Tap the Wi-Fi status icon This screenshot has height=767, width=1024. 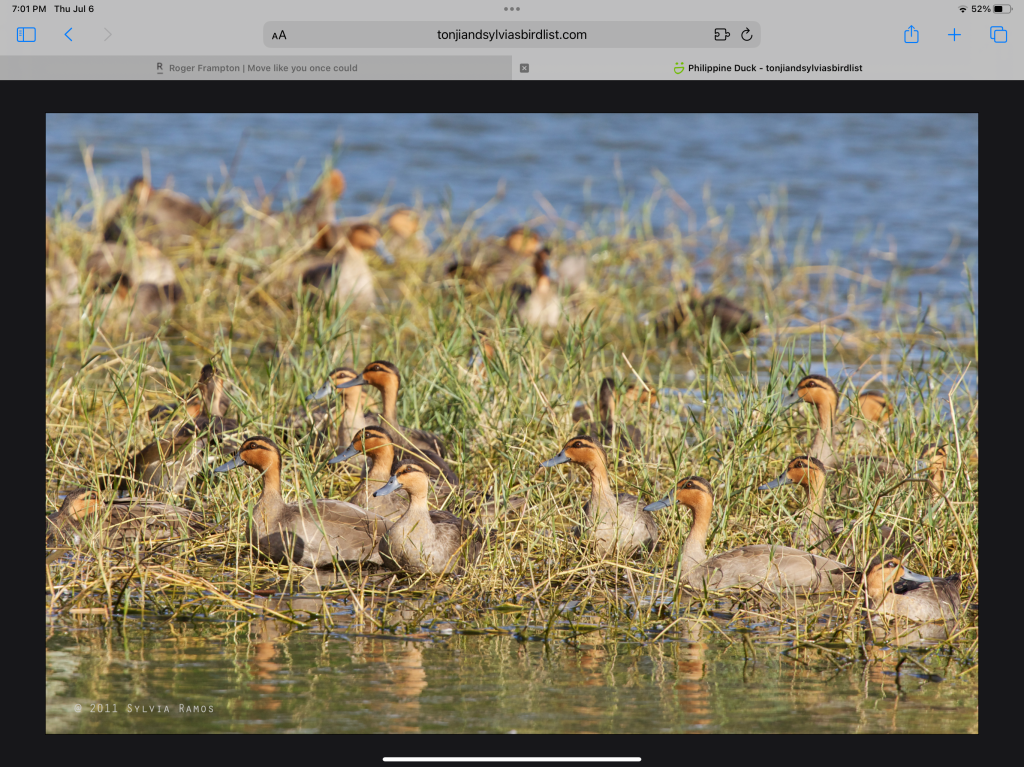[962, 9]
